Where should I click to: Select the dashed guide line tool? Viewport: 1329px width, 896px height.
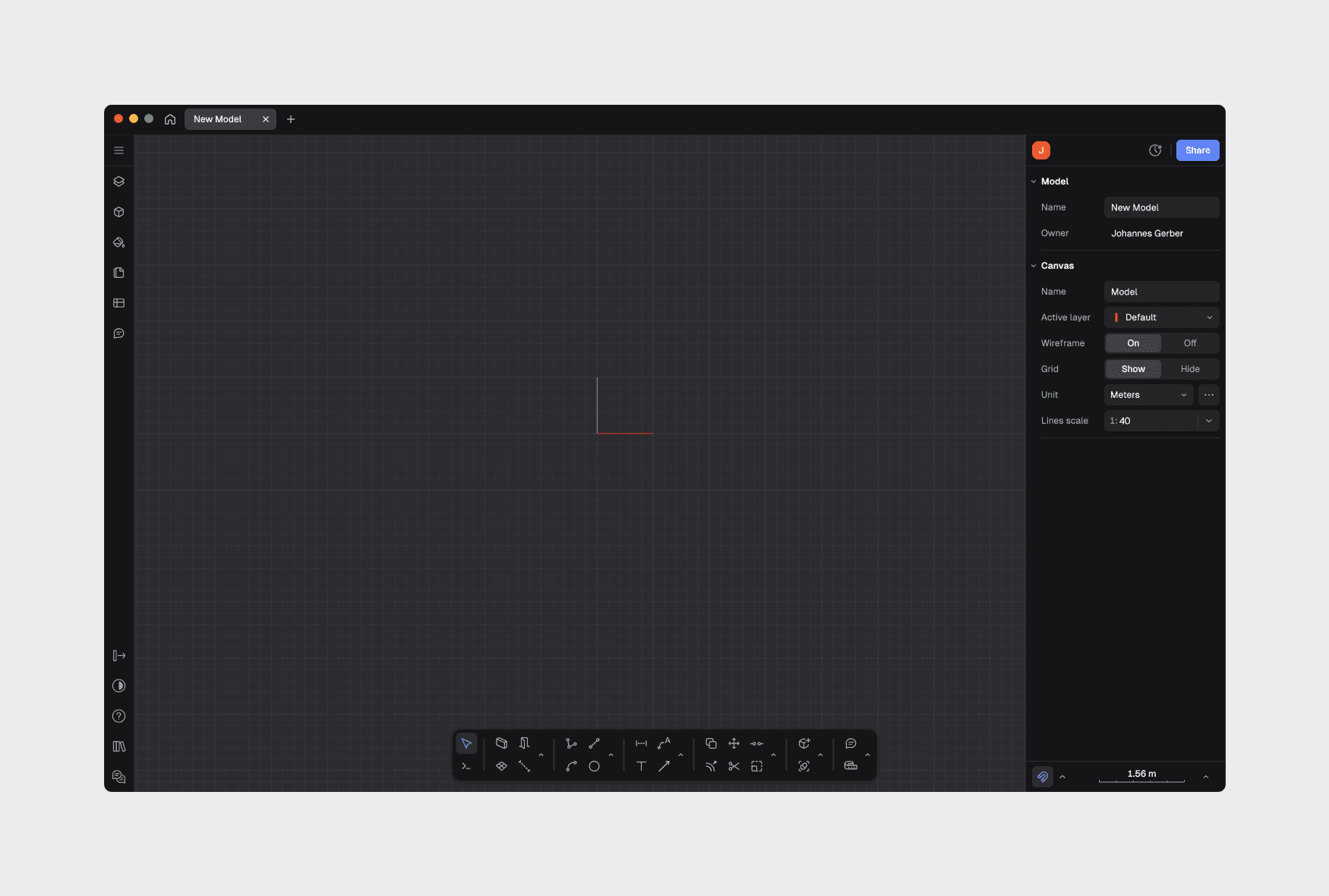click(524, 766)
